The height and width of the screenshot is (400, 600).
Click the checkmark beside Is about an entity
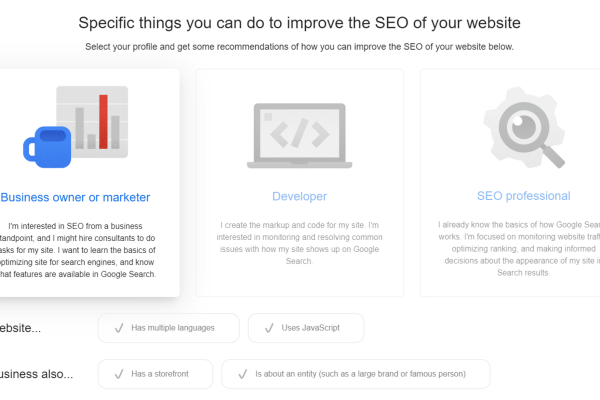point(243,374)
